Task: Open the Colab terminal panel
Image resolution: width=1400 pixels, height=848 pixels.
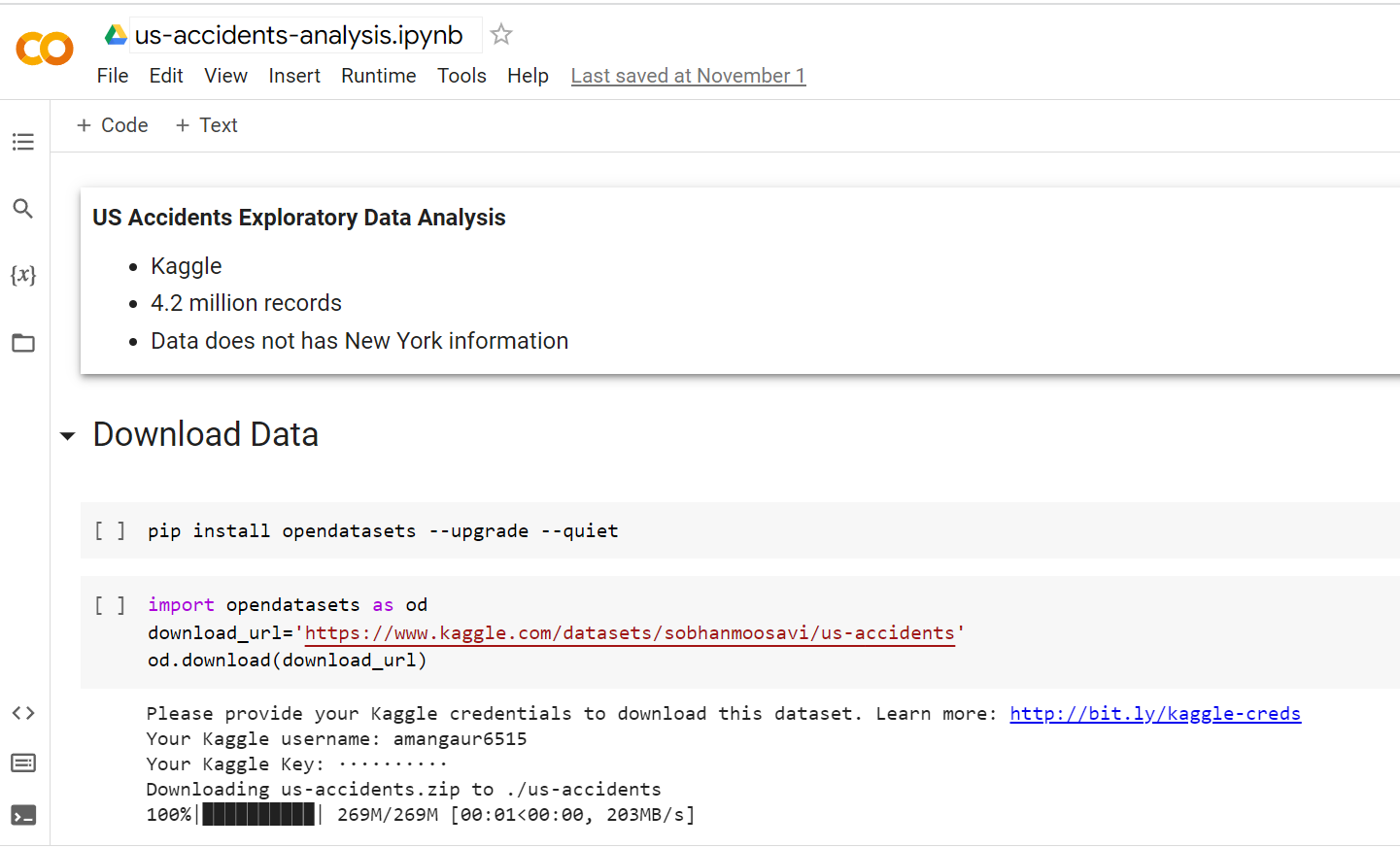Action: point(22,814)
